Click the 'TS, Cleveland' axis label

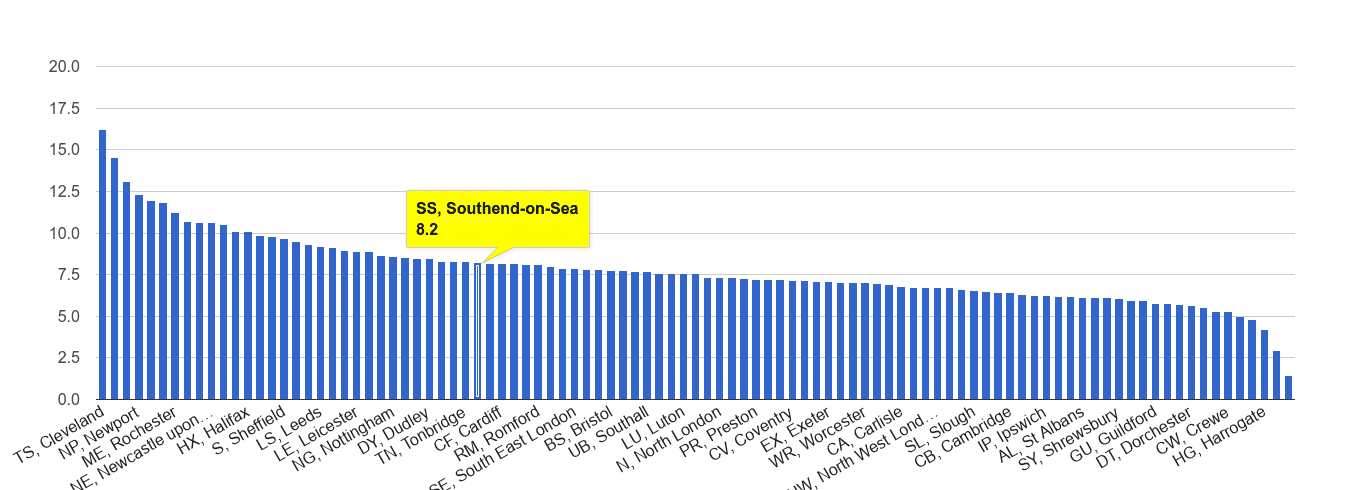coord(60,436)
